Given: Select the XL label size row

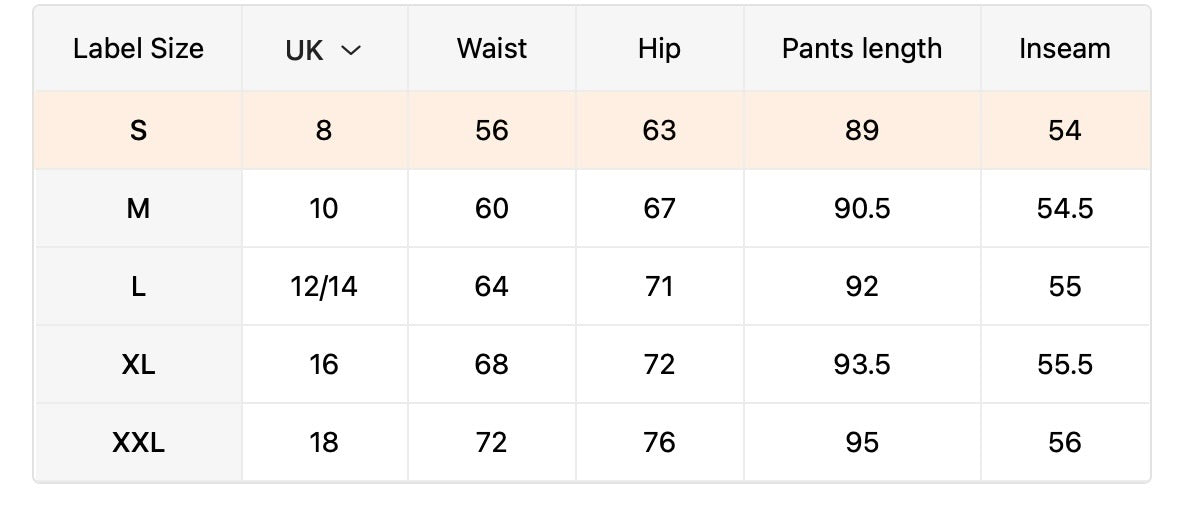Looking at the screenshot, I should pos(138,365).
